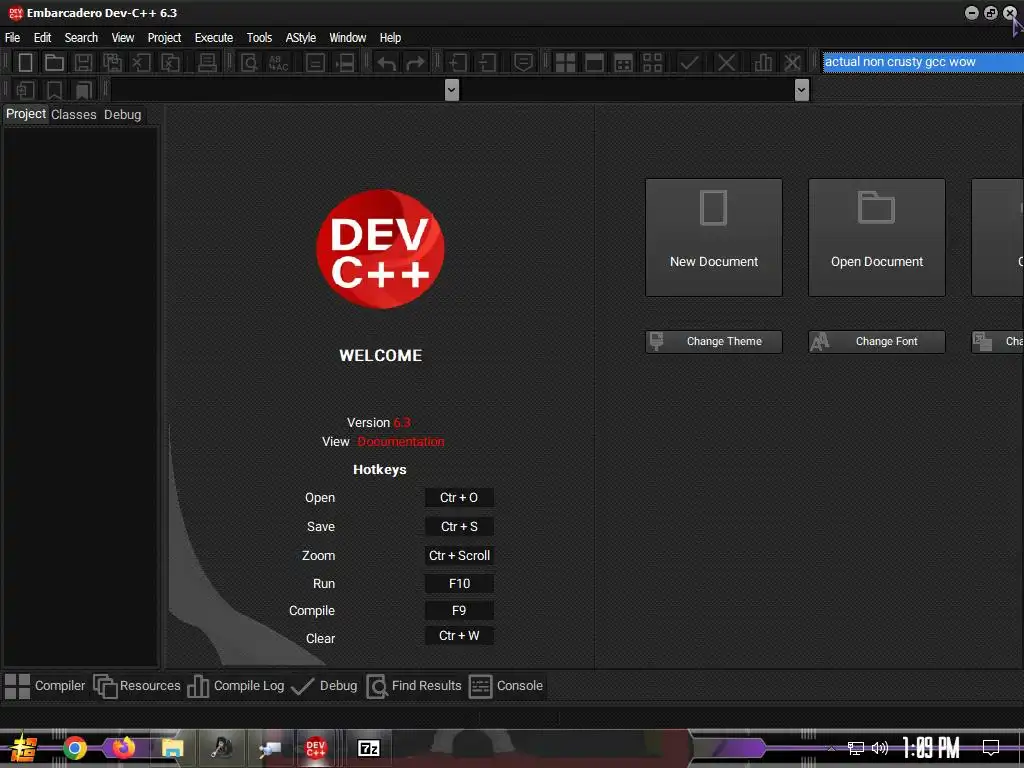The image size is (1024, 768).
Task: Click the red 6.3 version link
Action: click(x=402, y=423)
